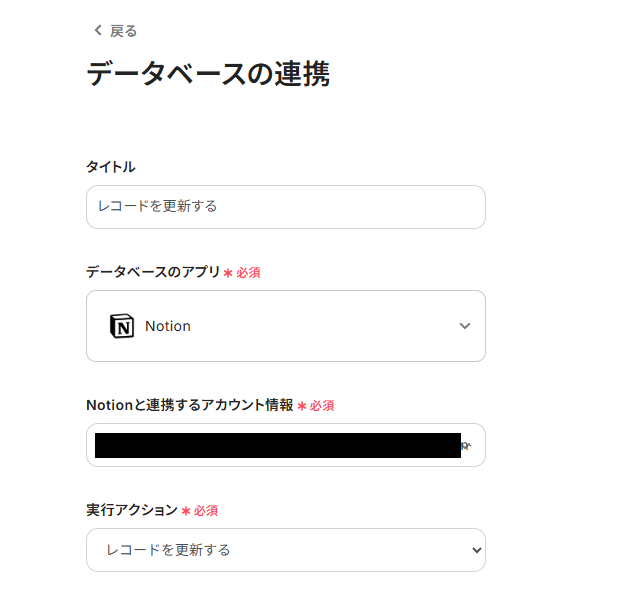628x610 pixels.
Task: Click the redacted Notion account information field
Action: 277,445
